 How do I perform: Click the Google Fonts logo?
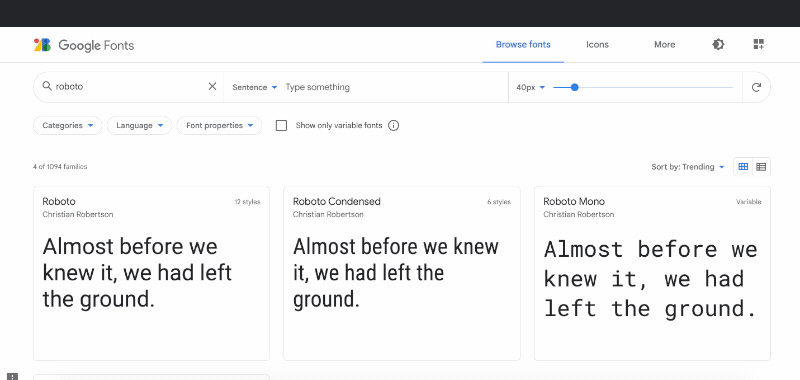(84, 45)
